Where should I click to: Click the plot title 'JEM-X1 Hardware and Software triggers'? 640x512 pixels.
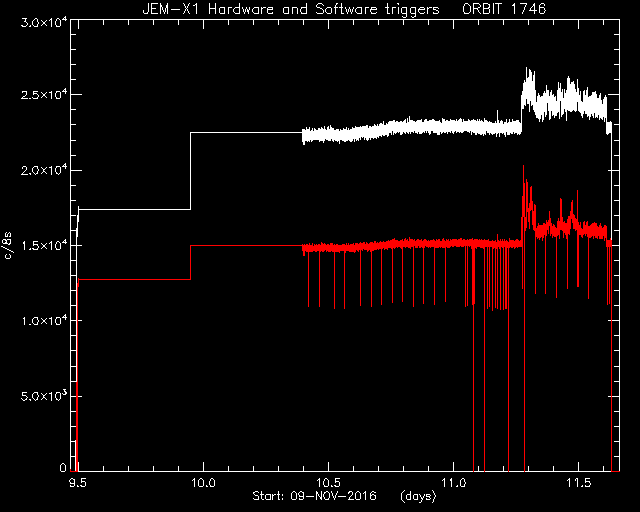[291, 9]
